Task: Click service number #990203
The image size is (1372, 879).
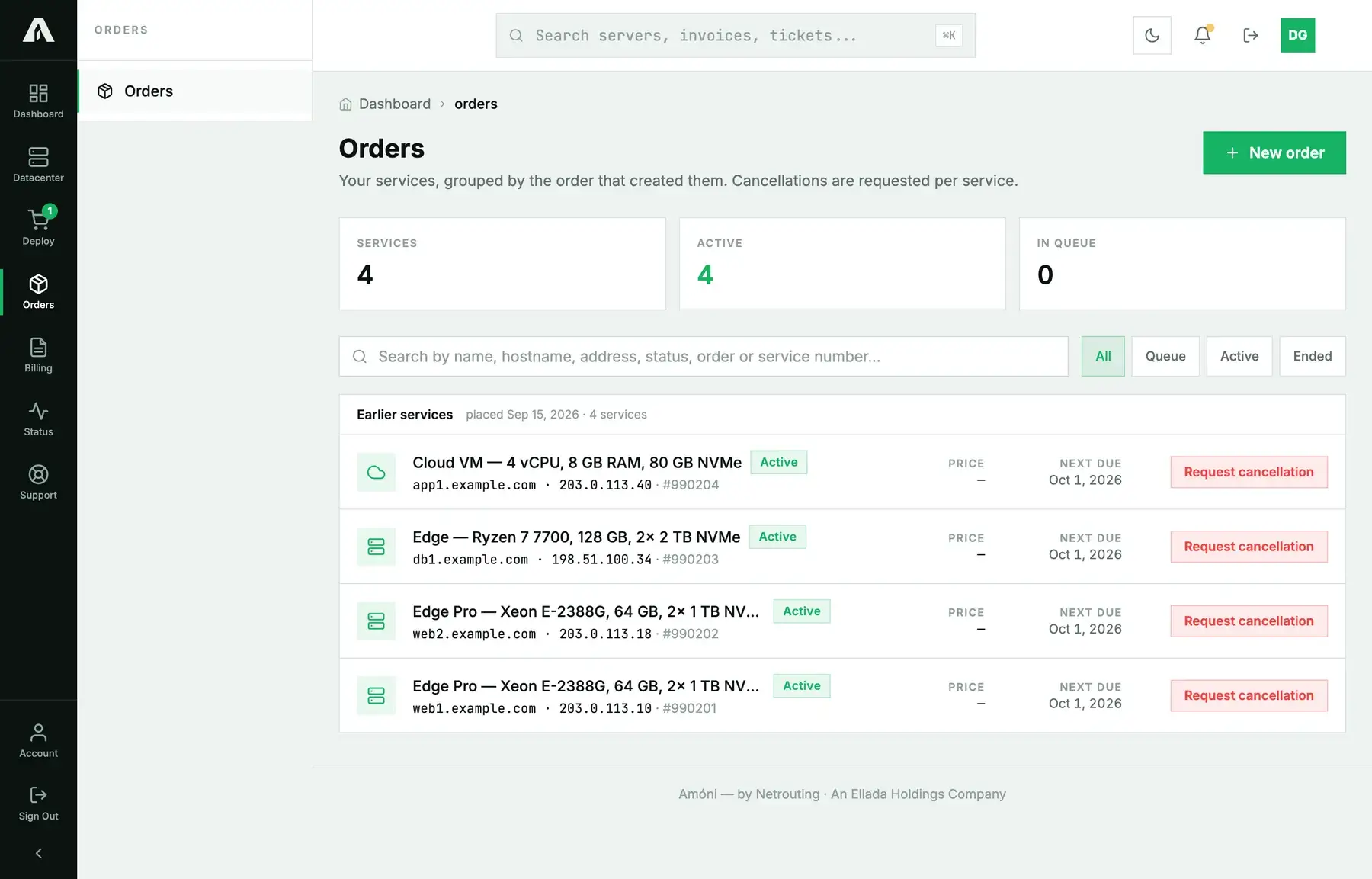Action: (x=691, y=560)
